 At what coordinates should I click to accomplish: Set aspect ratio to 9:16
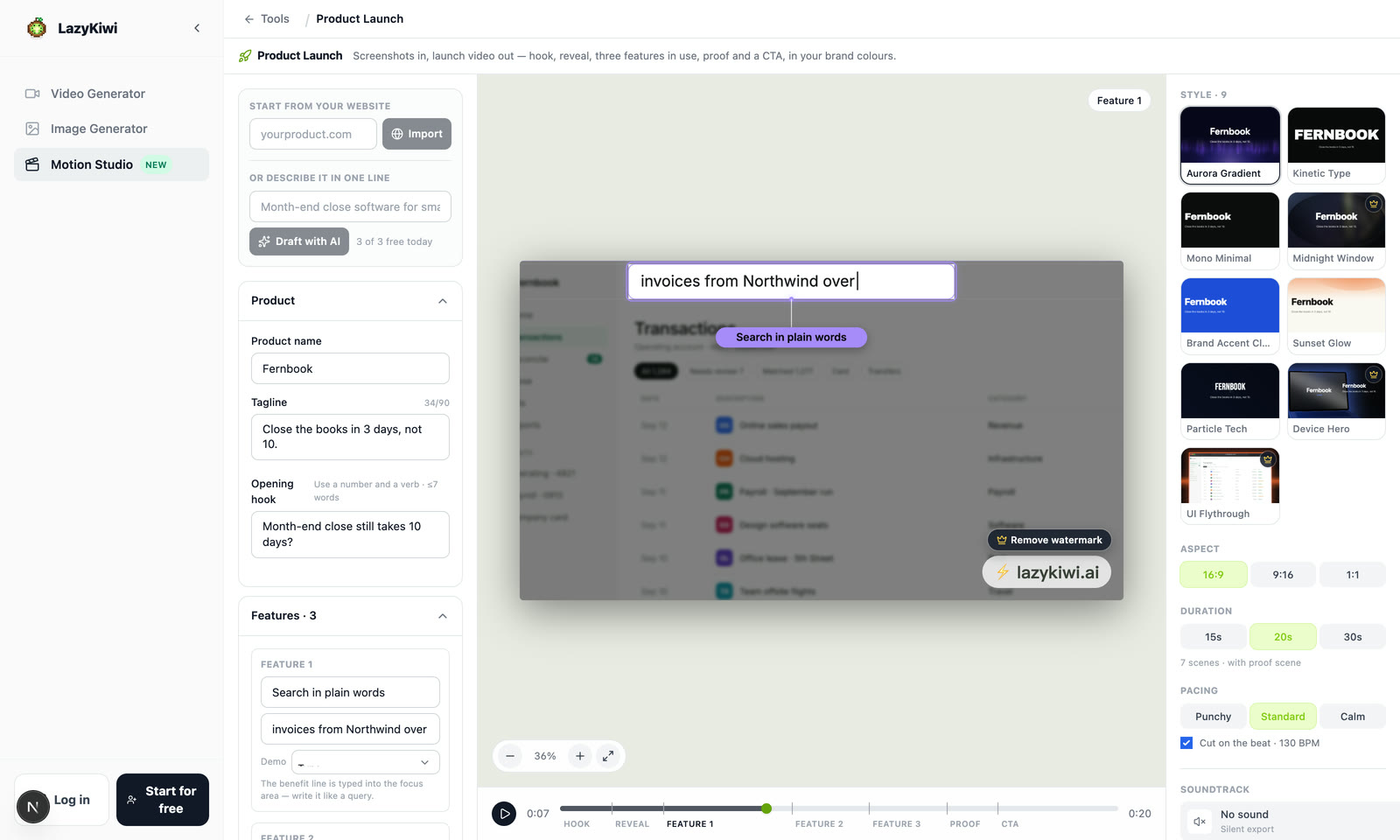point(1283,575)
